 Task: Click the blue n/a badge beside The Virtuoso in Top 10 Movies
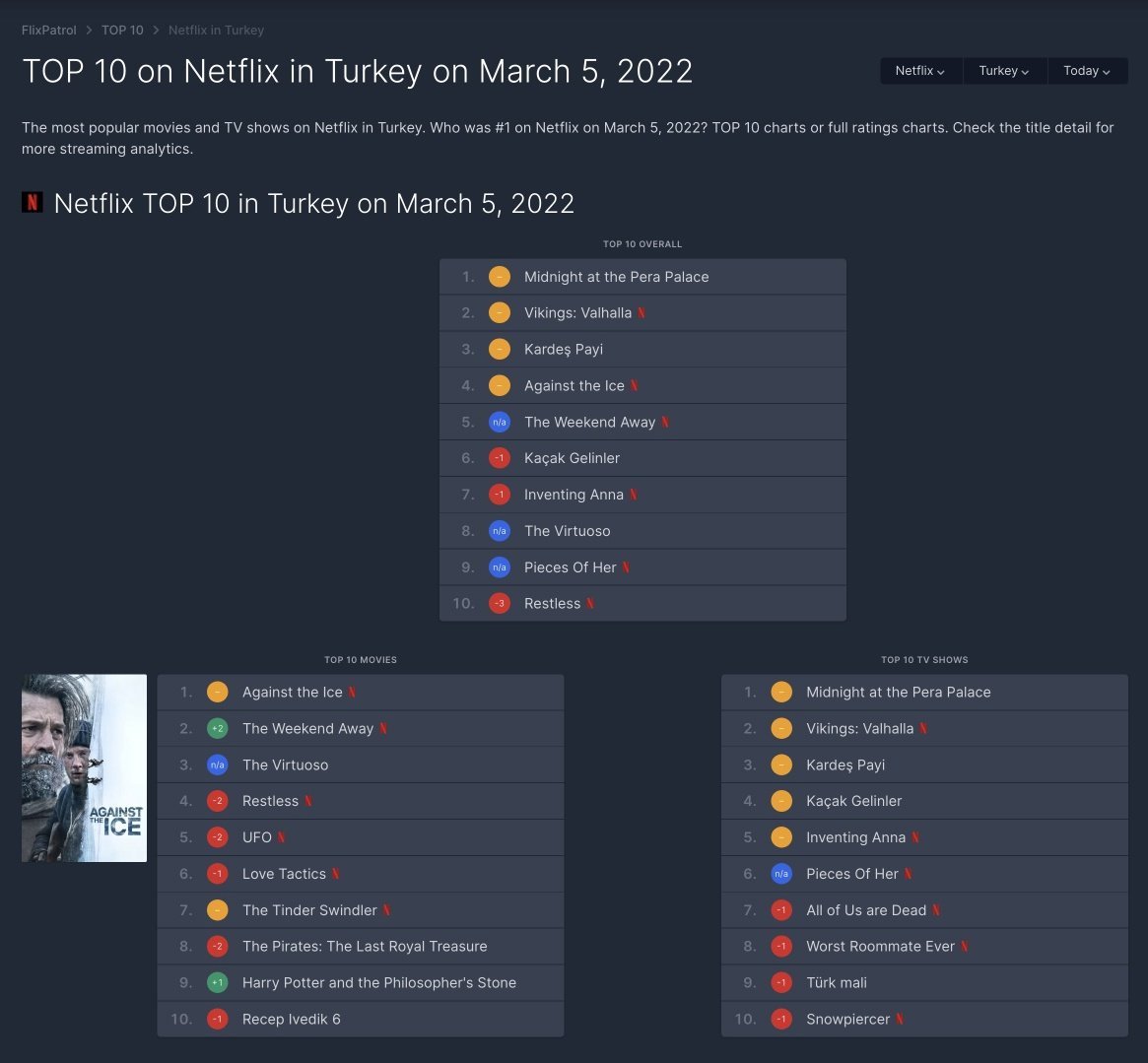tap(218, 764)
